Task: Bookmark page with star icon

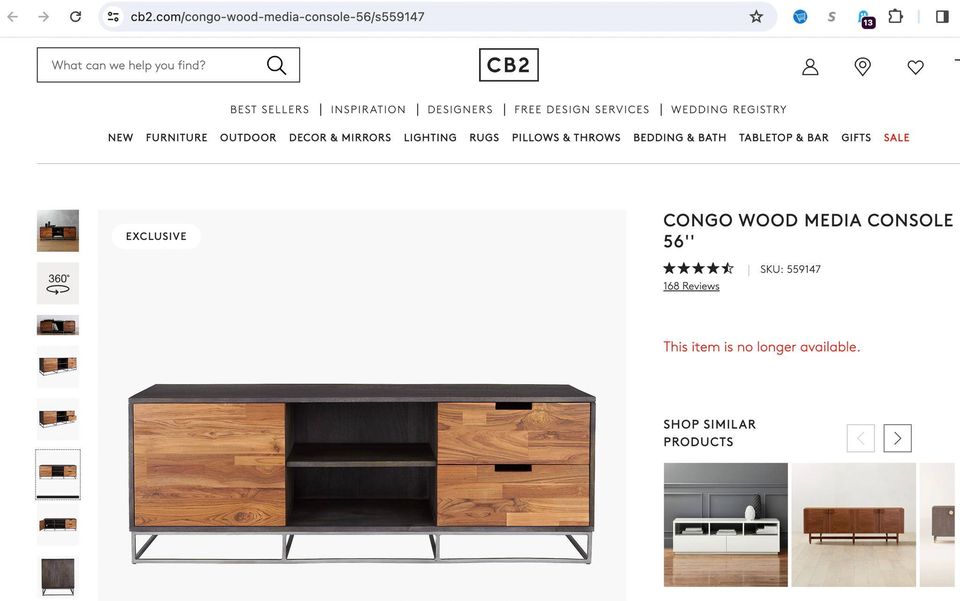Action: point(756,17)
